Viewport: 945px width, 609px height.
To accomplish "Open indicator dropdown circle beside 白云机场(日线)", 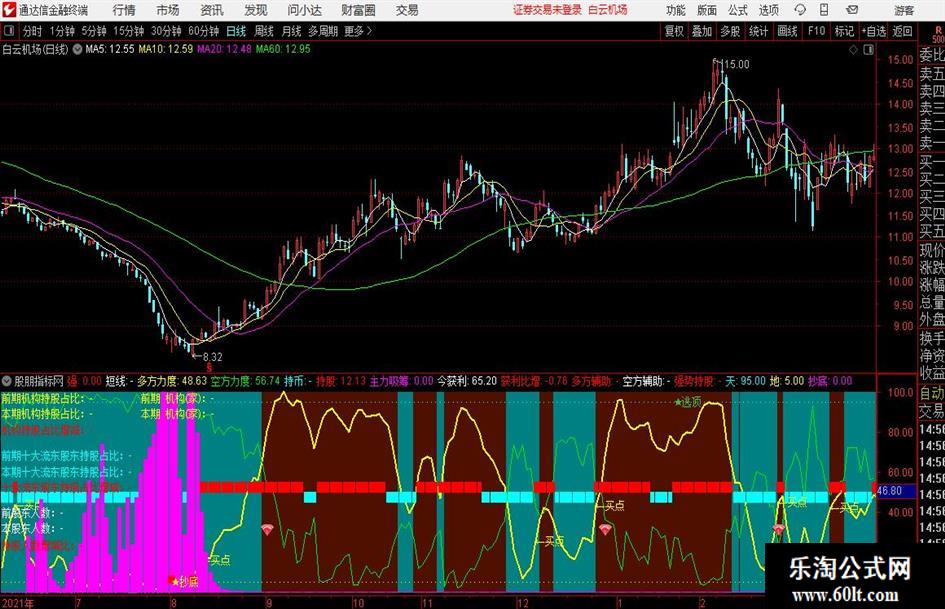I will 77,49.
